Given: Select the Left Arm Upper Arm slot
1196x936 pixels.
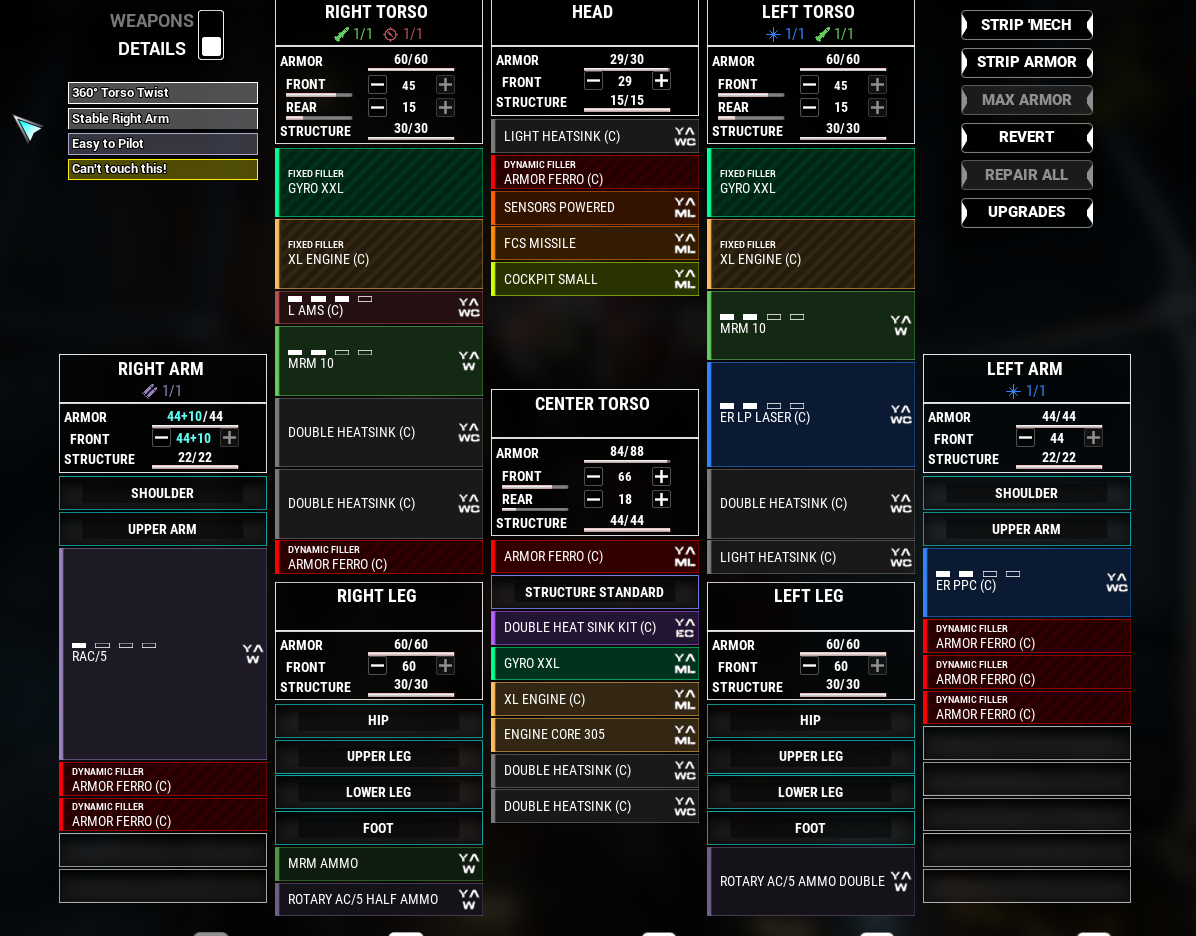Looking at the screenshot, I should (1027, 529).
